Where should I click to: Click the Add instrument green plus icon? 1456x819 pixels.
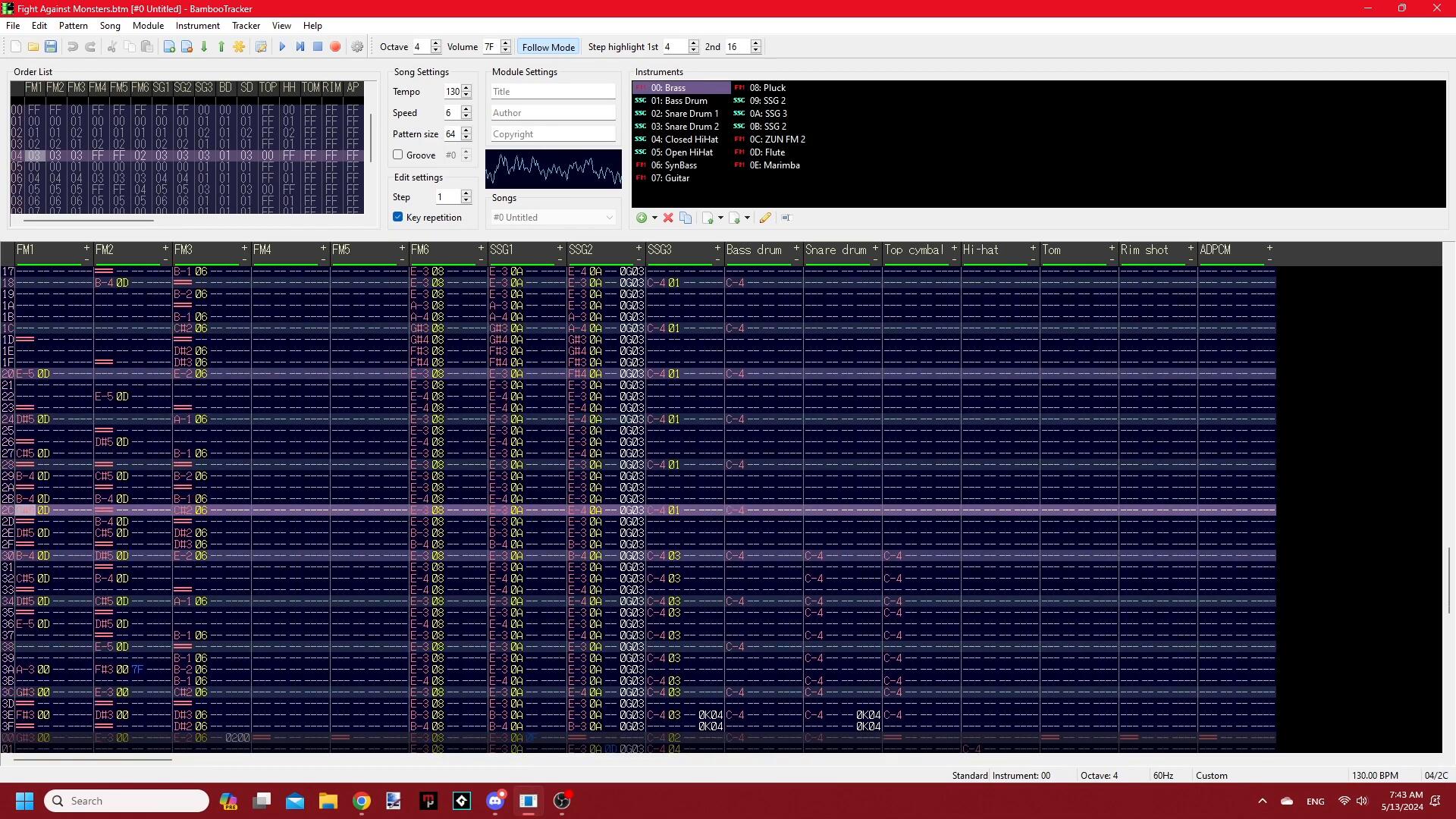tap(642, 218)
